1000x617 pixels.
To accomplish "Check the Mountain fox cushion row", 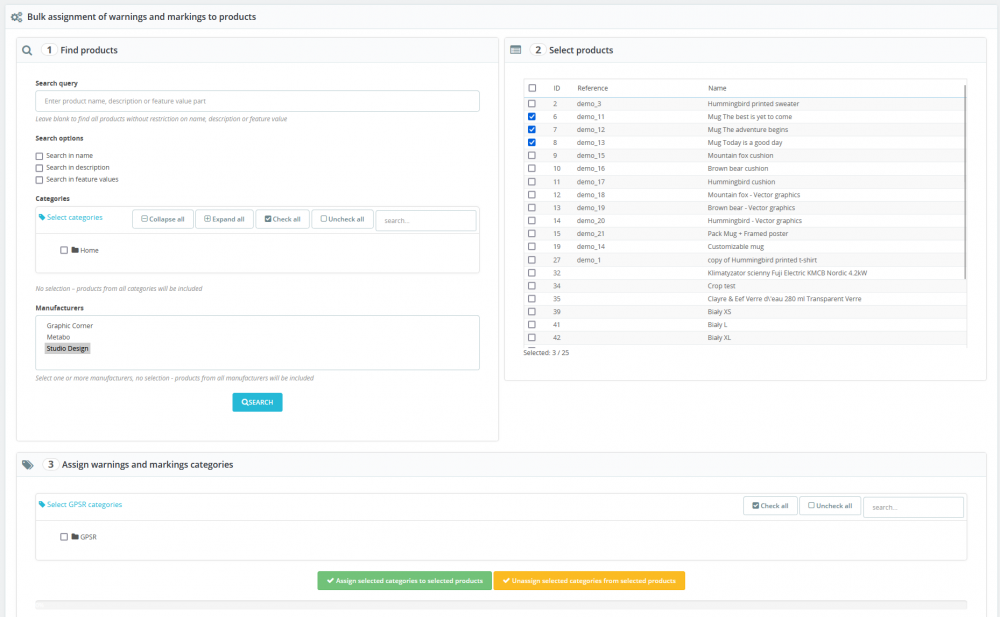I will (x=532, y=156).
